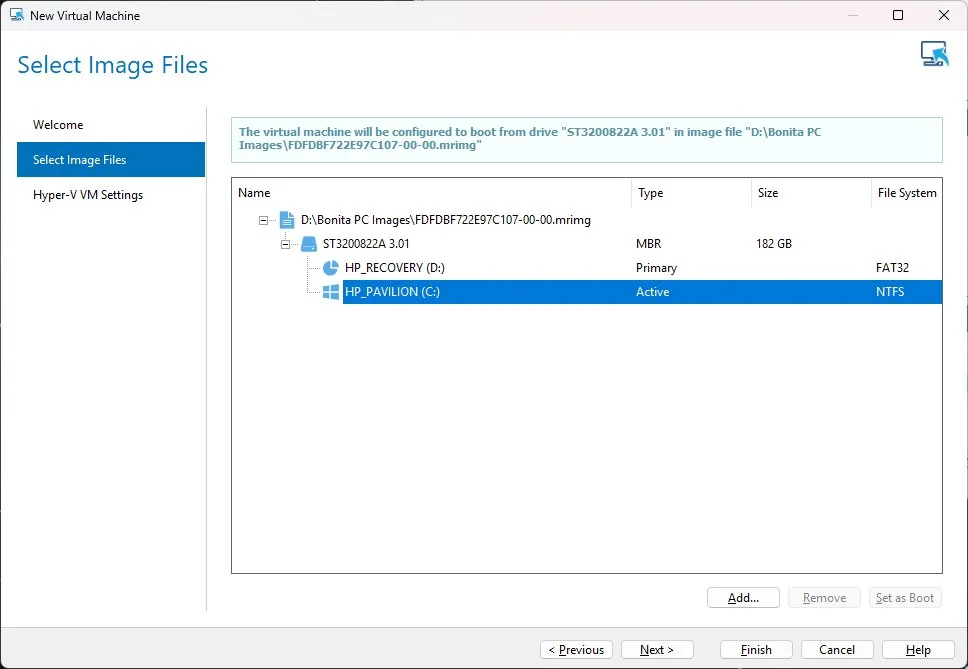Sort by the File System column header
This screenshot has height=669, width=968.
pyautogui.click(x=907, y=193)
